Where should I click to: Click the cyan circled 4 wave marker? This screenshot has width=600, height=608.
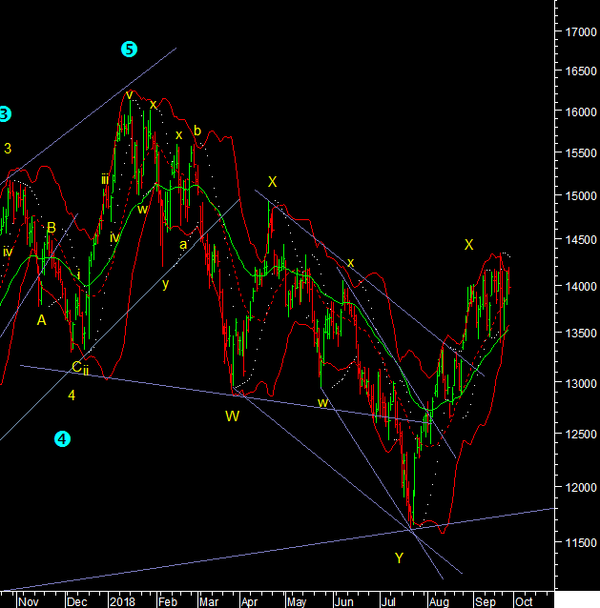tap(63, 438)
